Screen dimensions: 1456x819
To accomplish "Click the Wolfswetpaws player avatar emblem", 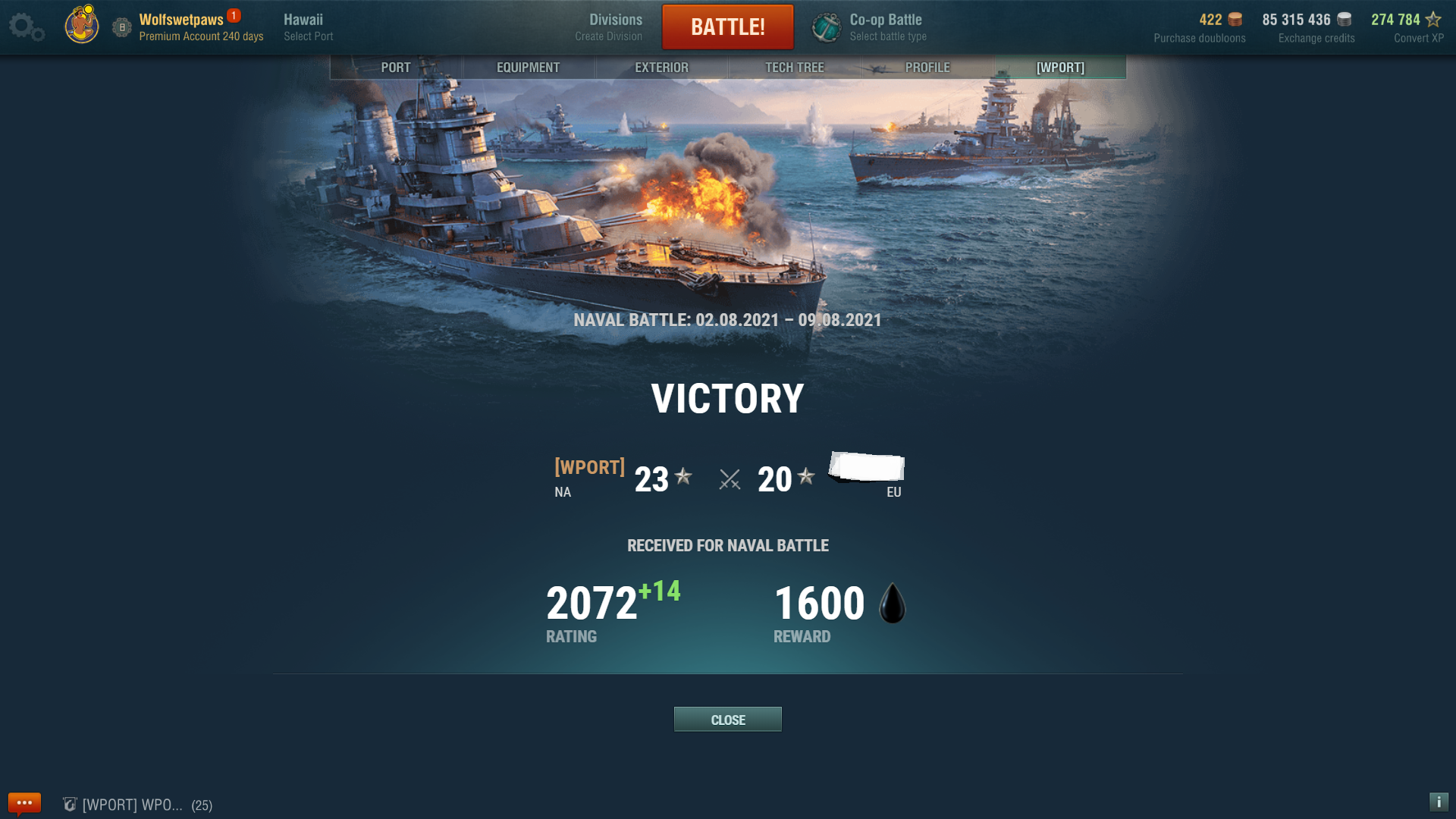I will pos(82,24).
